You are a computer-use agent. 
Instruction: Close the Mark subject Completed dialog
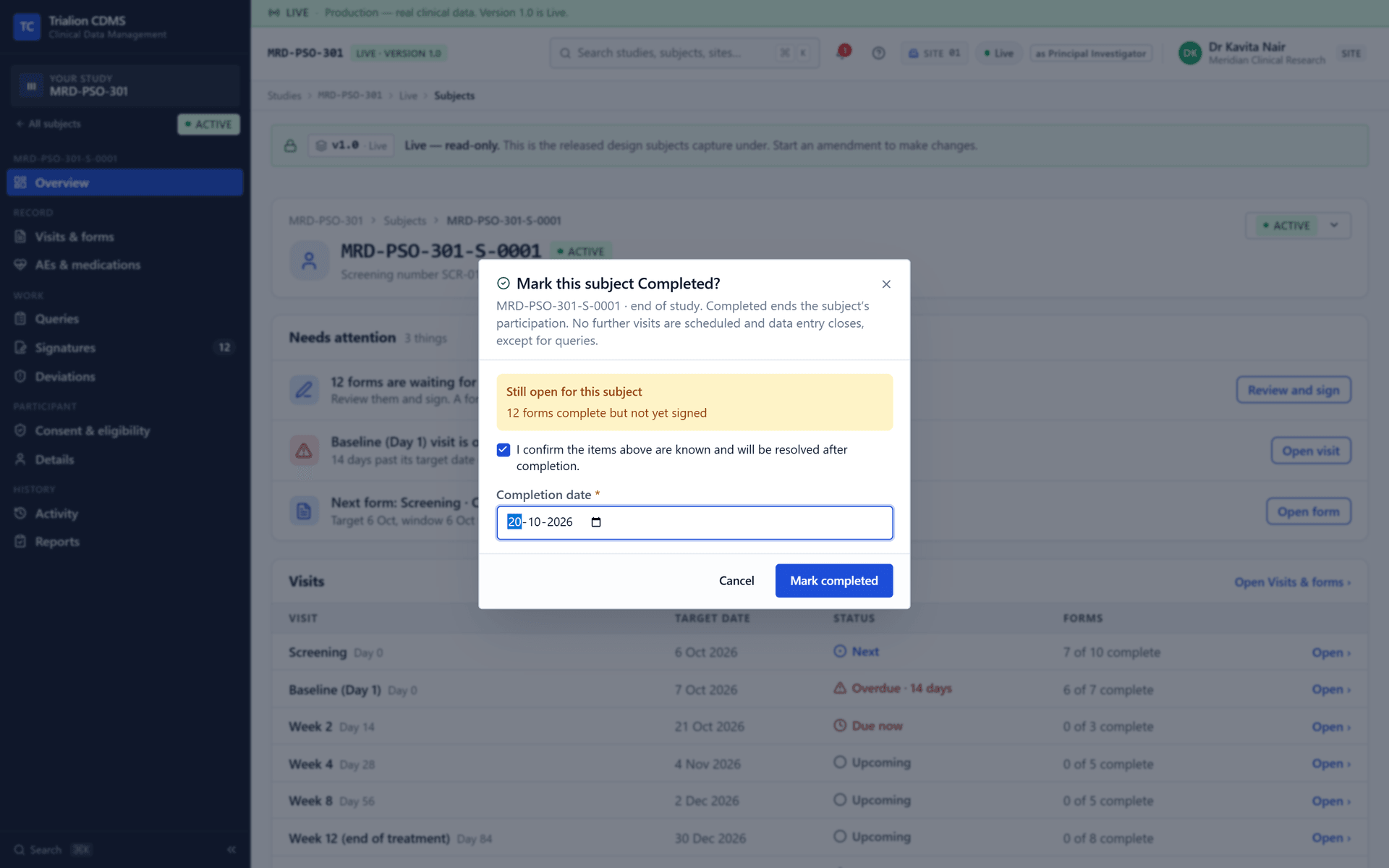(x=886, y=284)
